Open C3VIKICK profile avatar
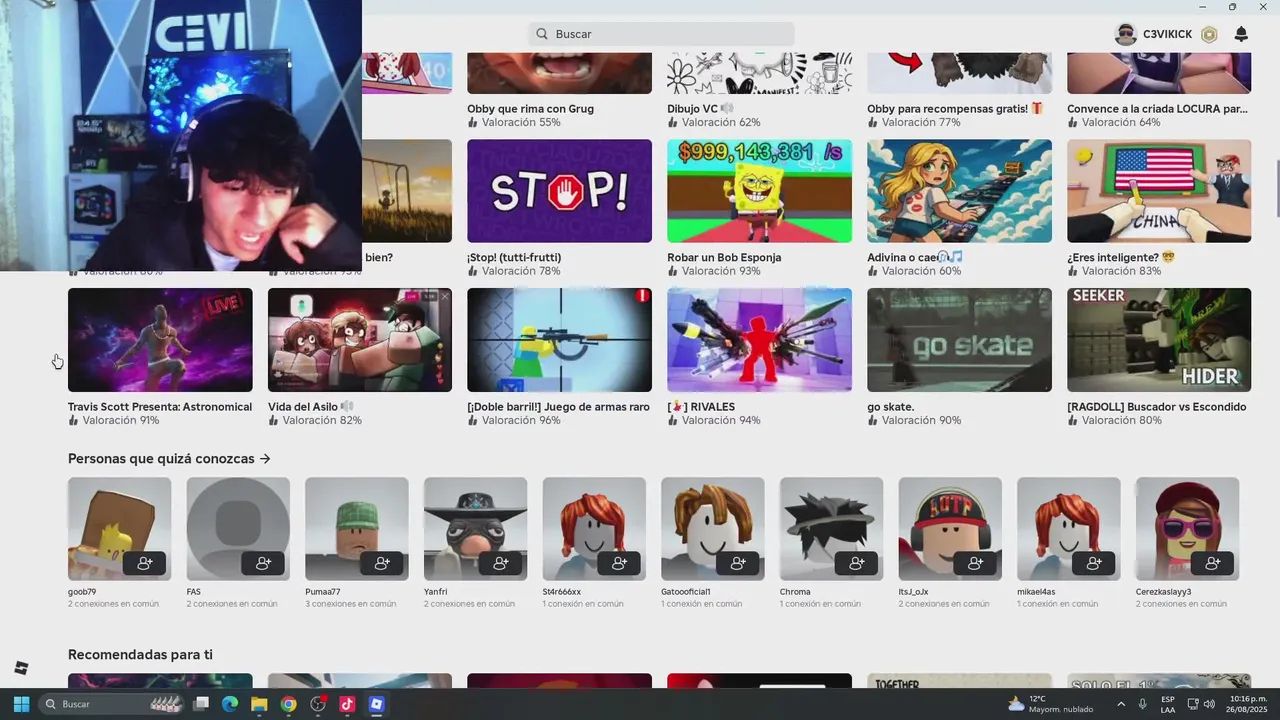1280x720 pixels. click(1126, 34)
